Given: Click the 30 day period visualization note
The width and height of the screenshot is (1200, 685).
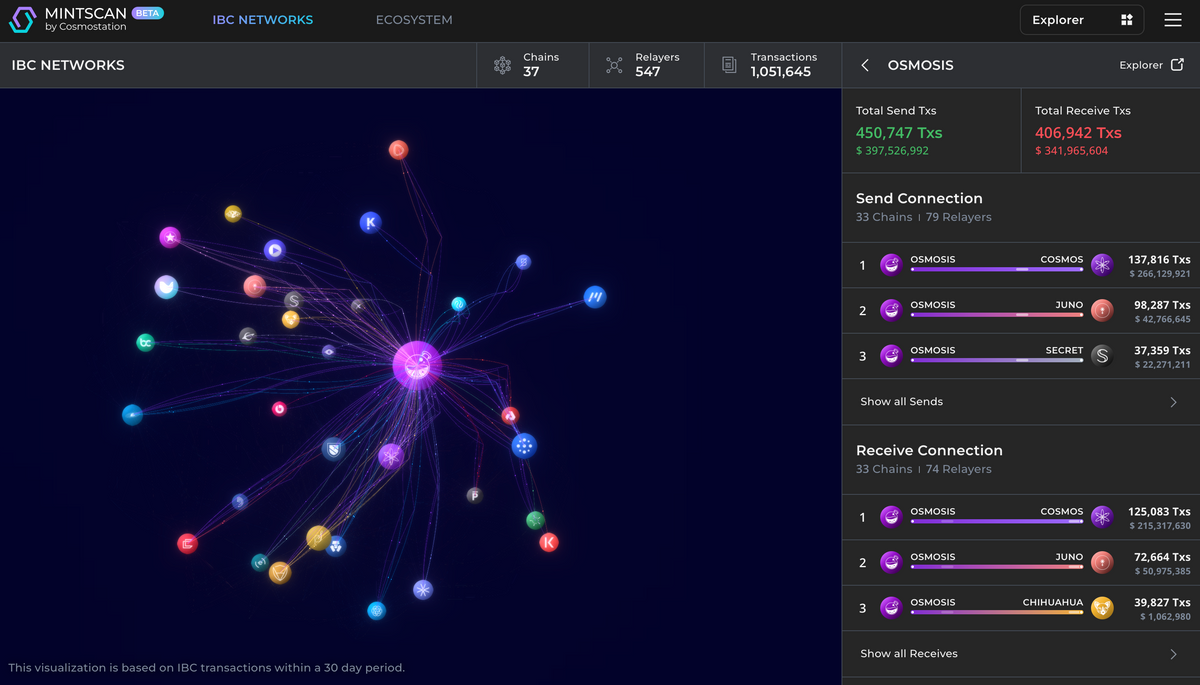Looking at the screenshot, I should point(206,667).
